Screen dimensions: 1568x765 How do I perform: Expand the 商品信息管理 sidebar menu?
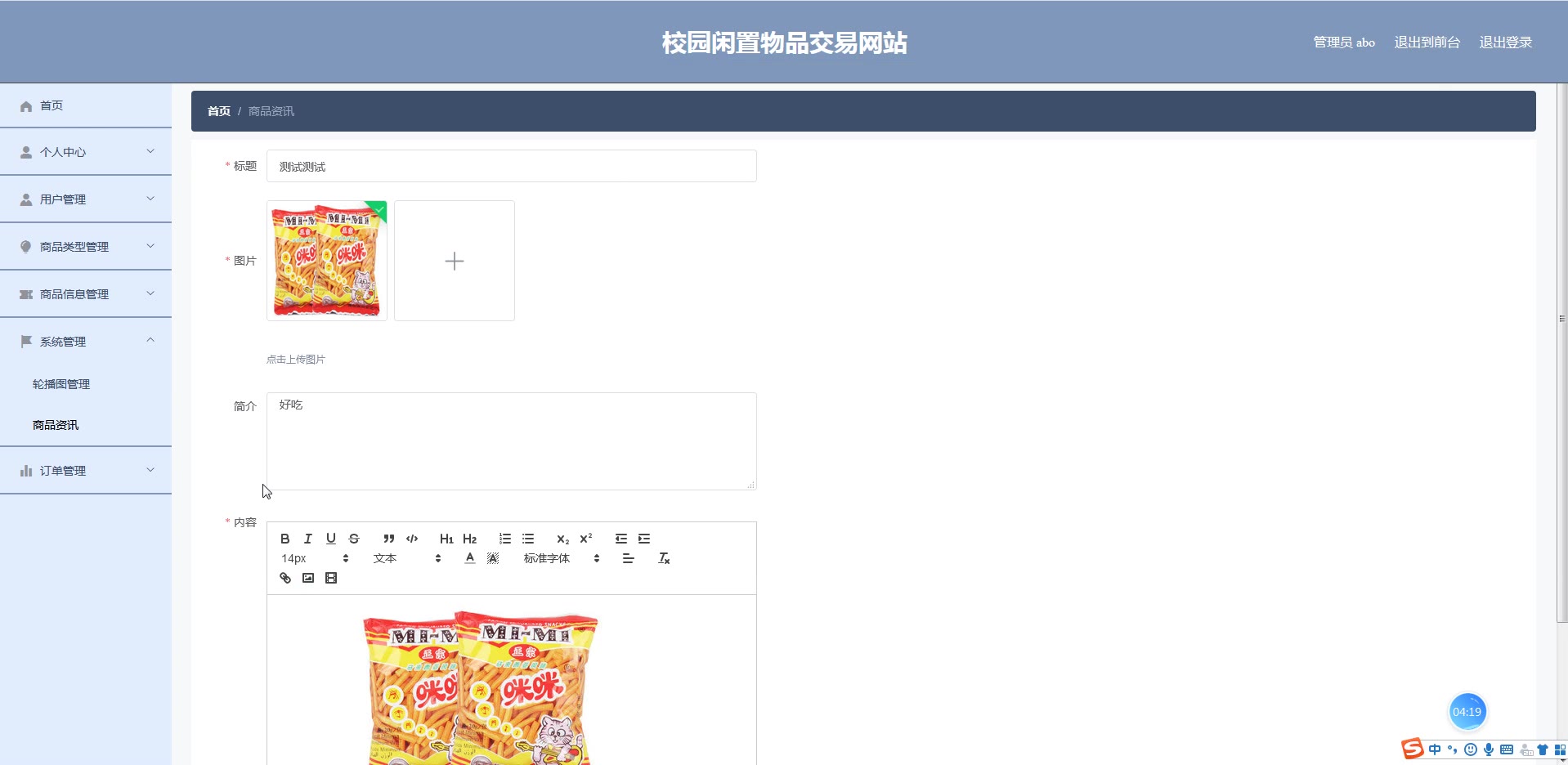click(x=86, y=294)
